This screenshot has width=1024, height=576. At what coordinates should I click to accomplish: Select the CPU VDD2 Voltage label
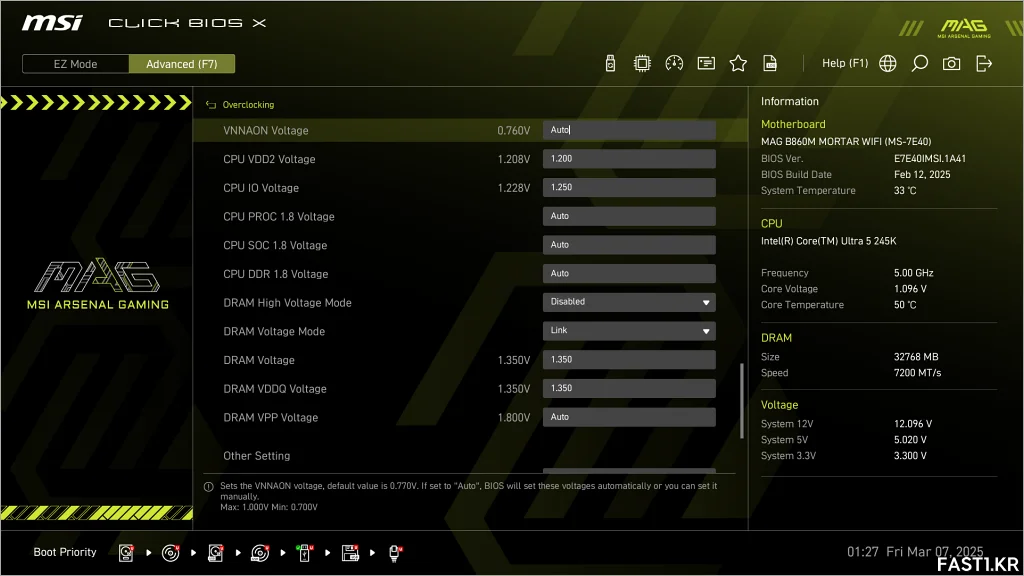coord(269,159)
